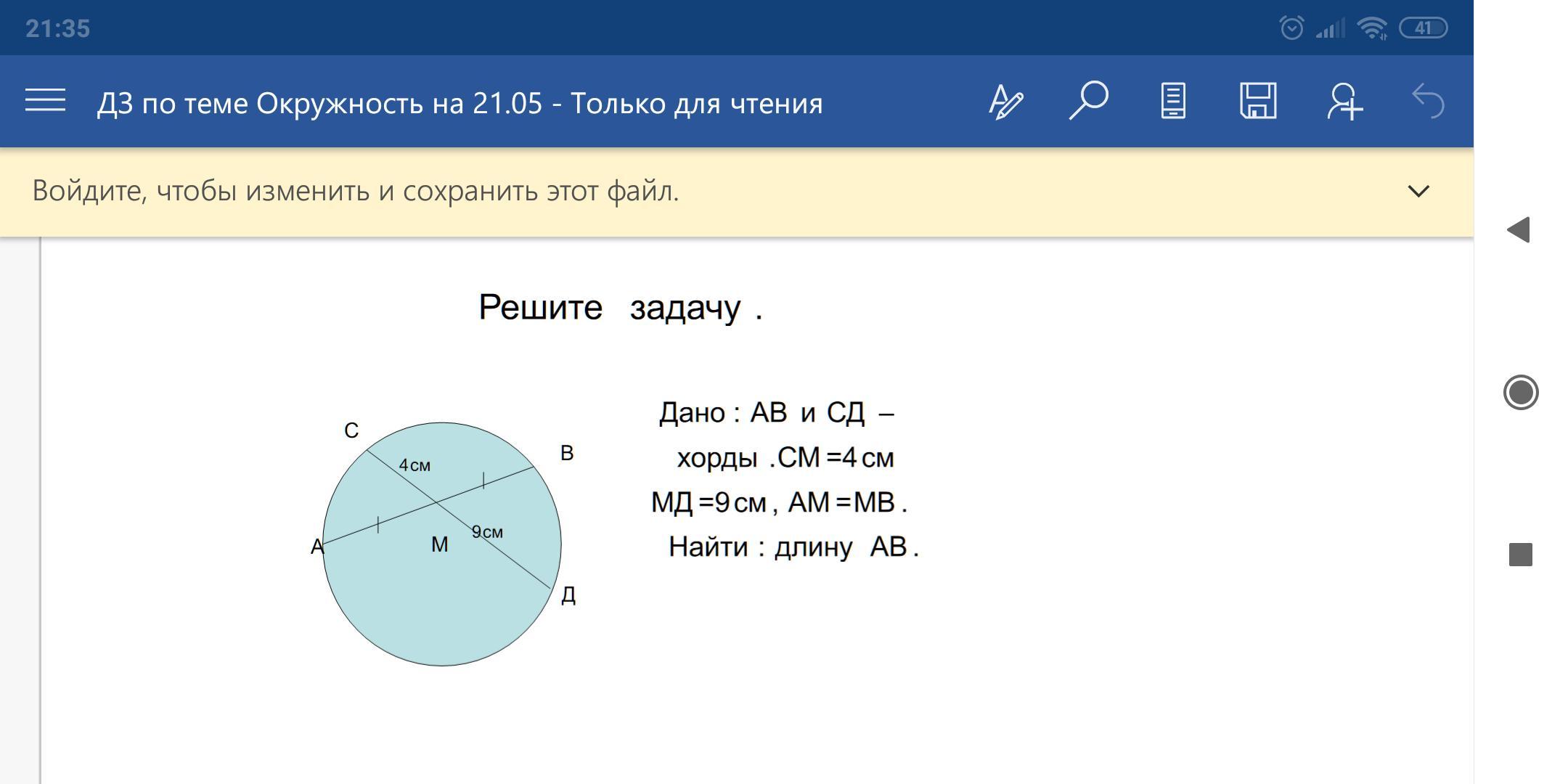Tap the clock time in status bar

pyautogui.click(x=57, y=28)
